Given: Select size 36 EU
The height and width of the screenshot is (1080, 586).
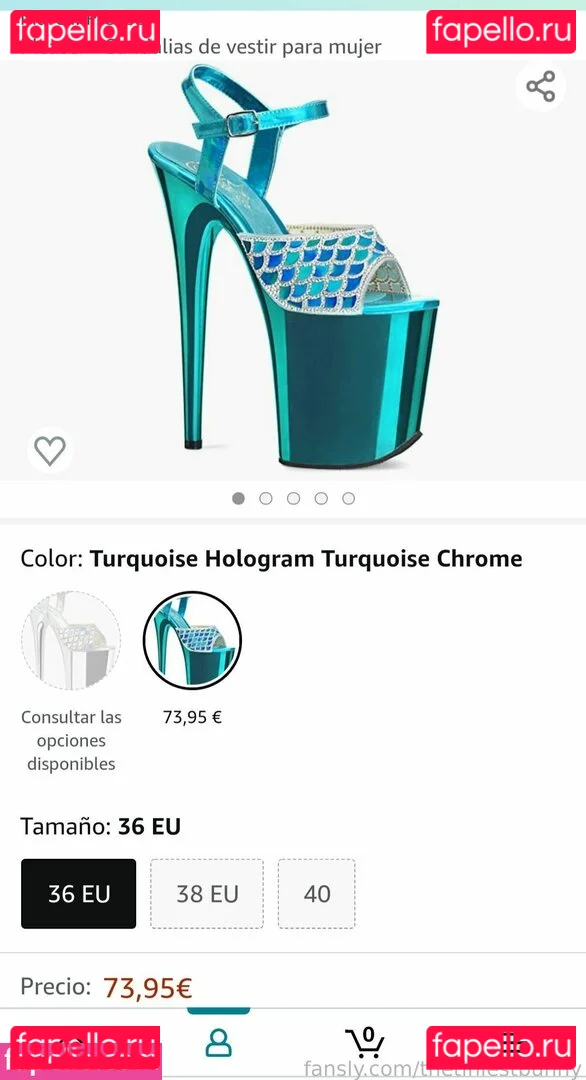Looking at the screenshot, I should click(x=79, y=893).
